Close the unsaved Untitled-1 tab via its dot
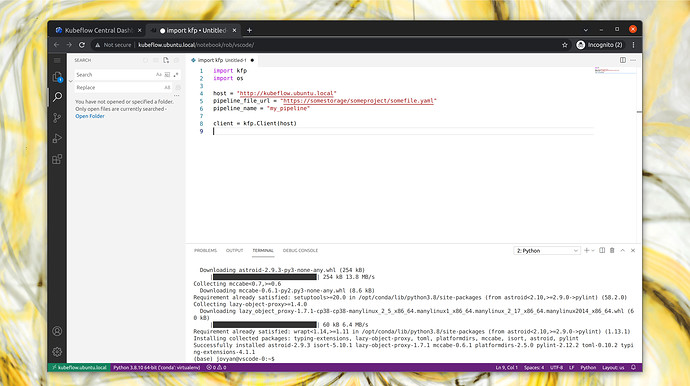This screenshot has height=386, width=690. [252, 60]
